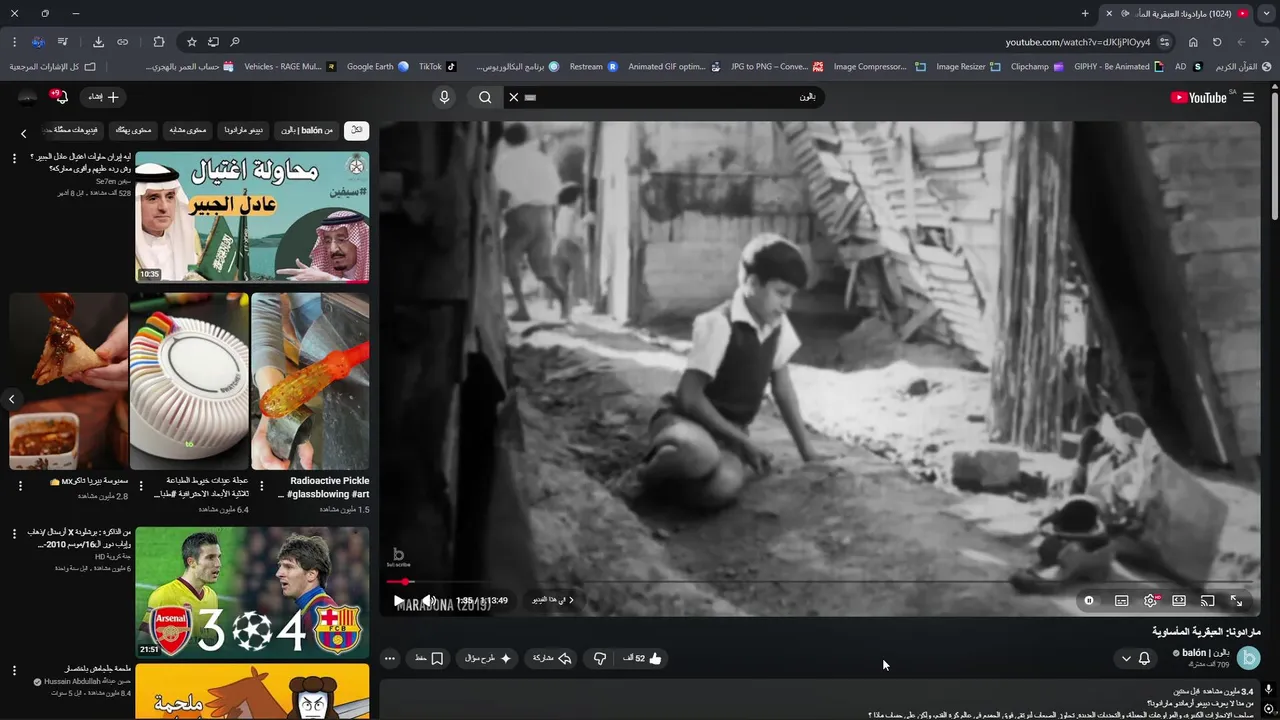Image resolution: width=1280 pixels, height=720 pixels.
Task: Open subscription notification bell dropdown
Action: pos(1136,658)
